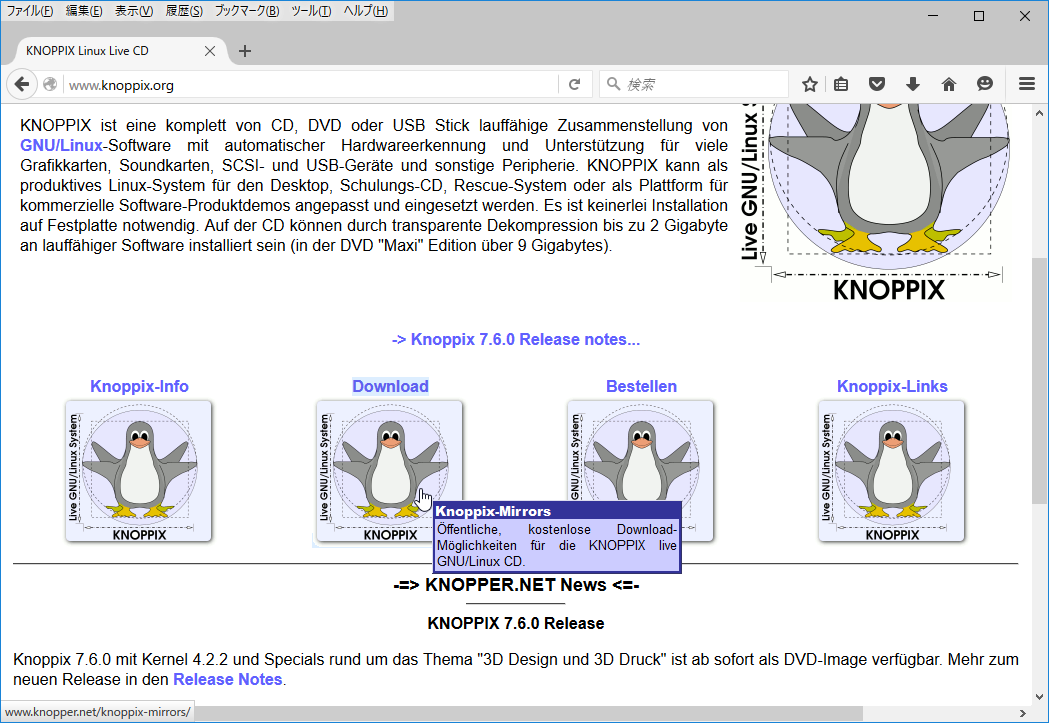Viewport: 1049px width, 723px height.
Task: Follow the GNU/Linux link
Action: 62,145
